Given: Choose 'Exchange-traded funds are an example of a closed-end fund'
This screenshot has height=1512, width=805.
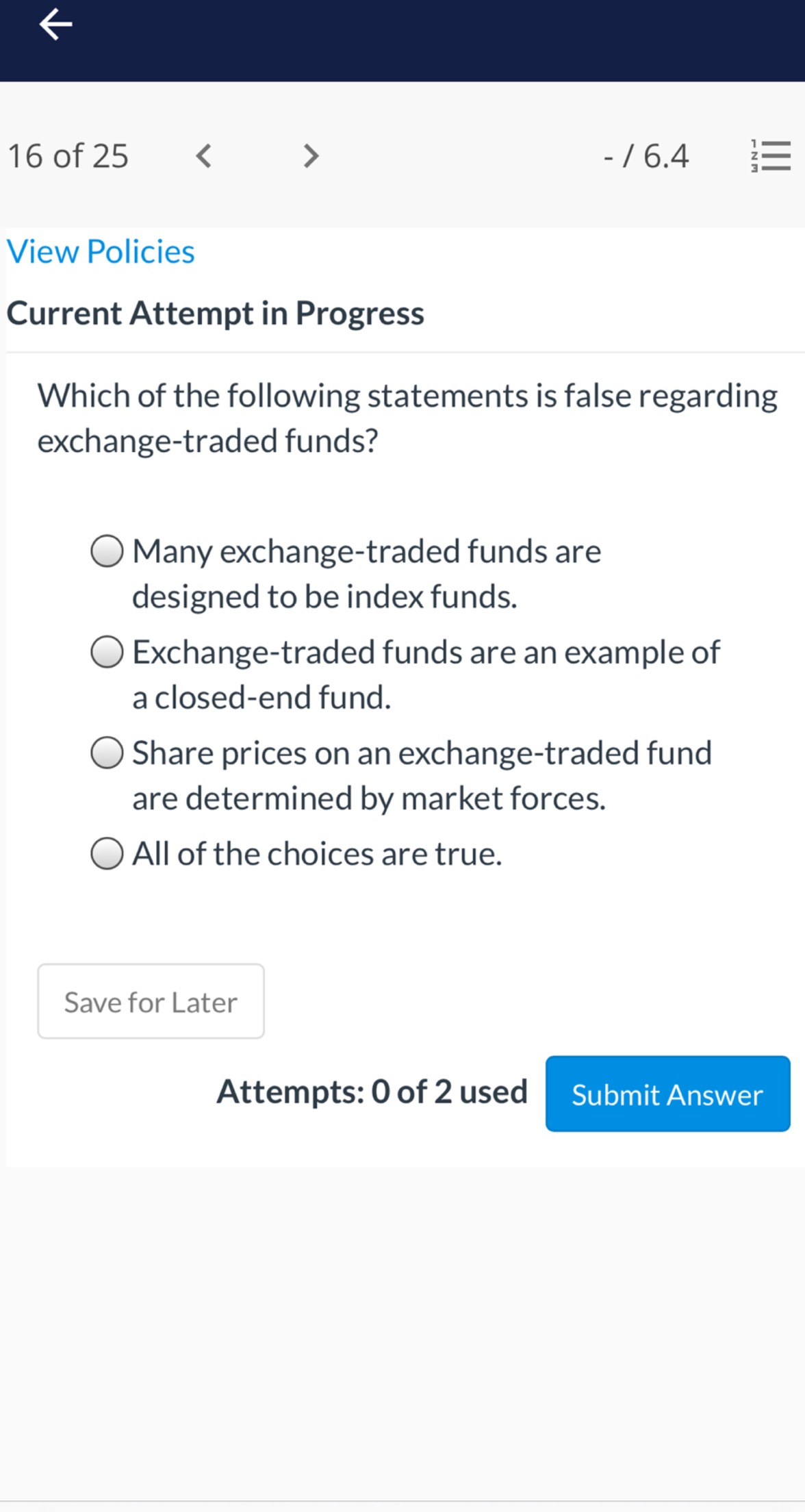Looking at the screenshot, I should (107, 653).
